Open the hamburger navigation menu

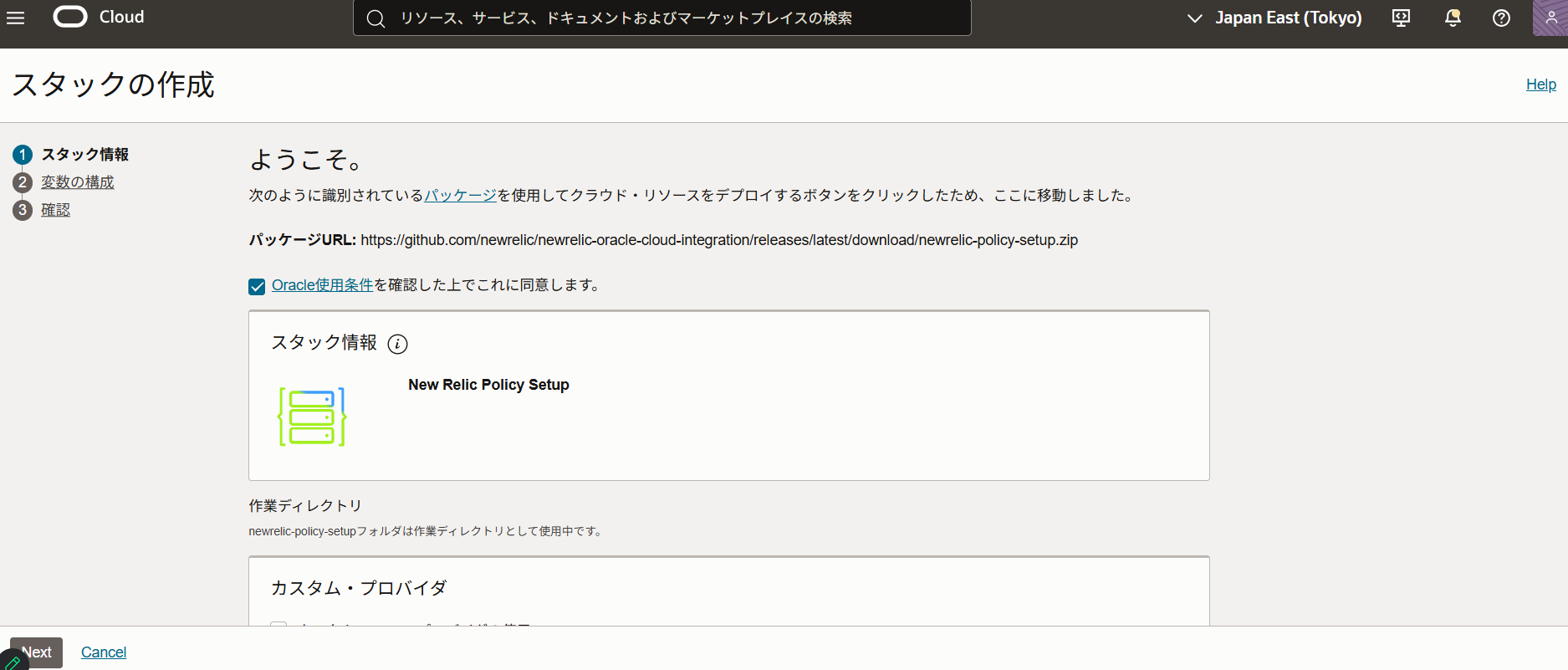tap(15, 18)
